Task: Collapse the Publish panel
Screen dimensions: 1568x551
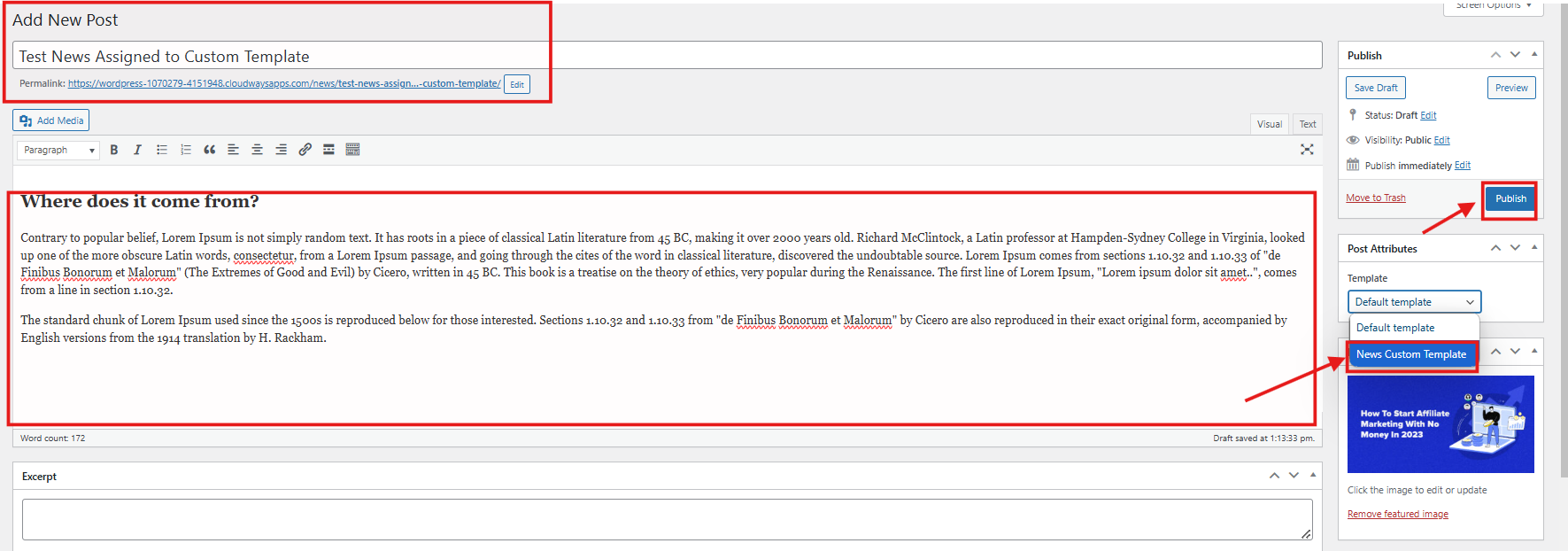Action: pos(1534,55)
